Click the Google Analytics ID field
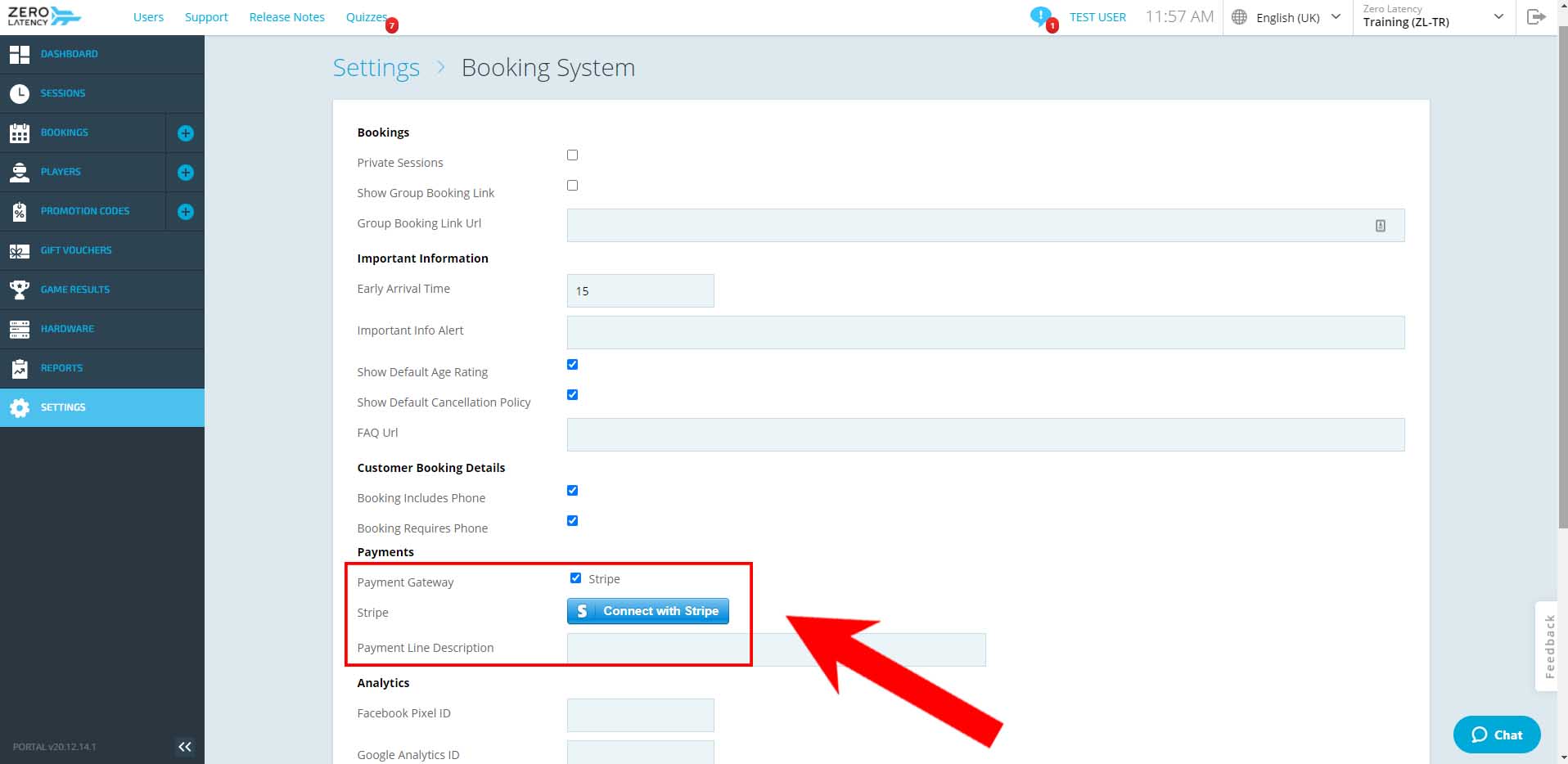The height and width of the screenshot is (764, 1568). click(x=640, y=753)
